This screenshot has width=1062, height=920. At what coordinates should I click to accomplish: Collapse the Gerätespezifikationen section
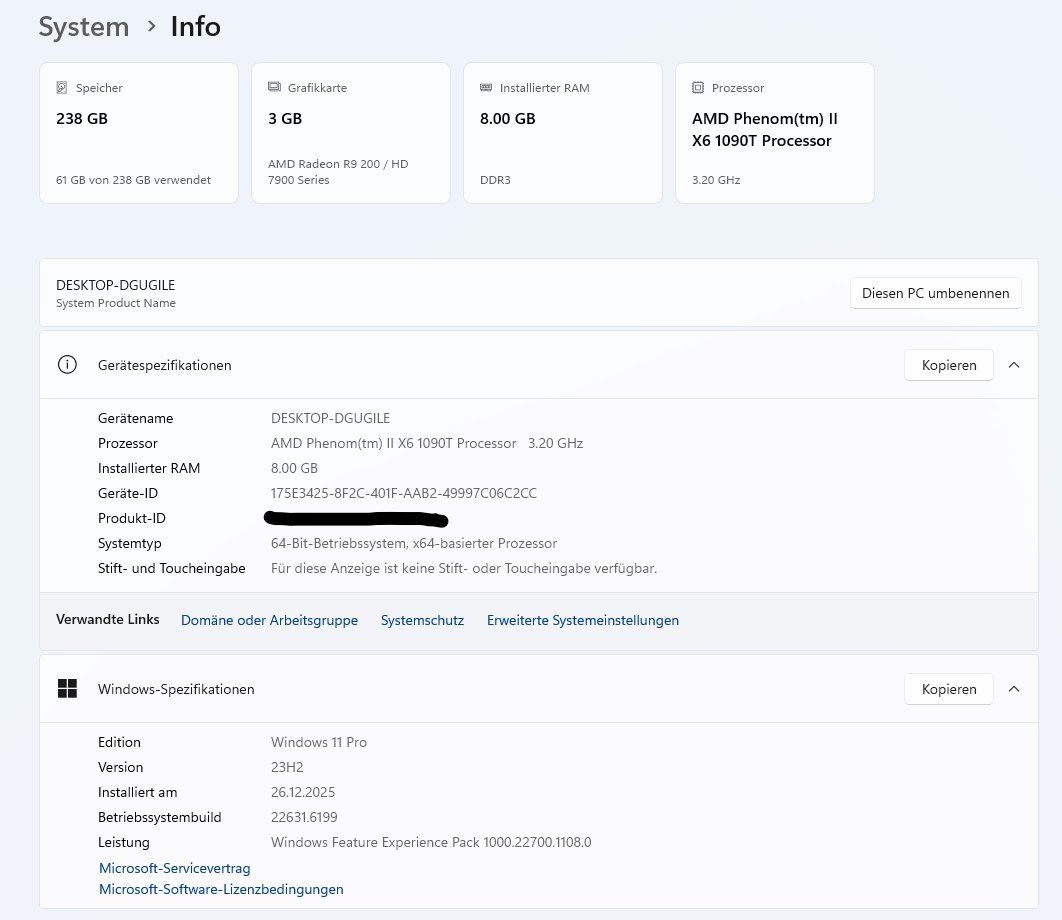pos(1014,365)
